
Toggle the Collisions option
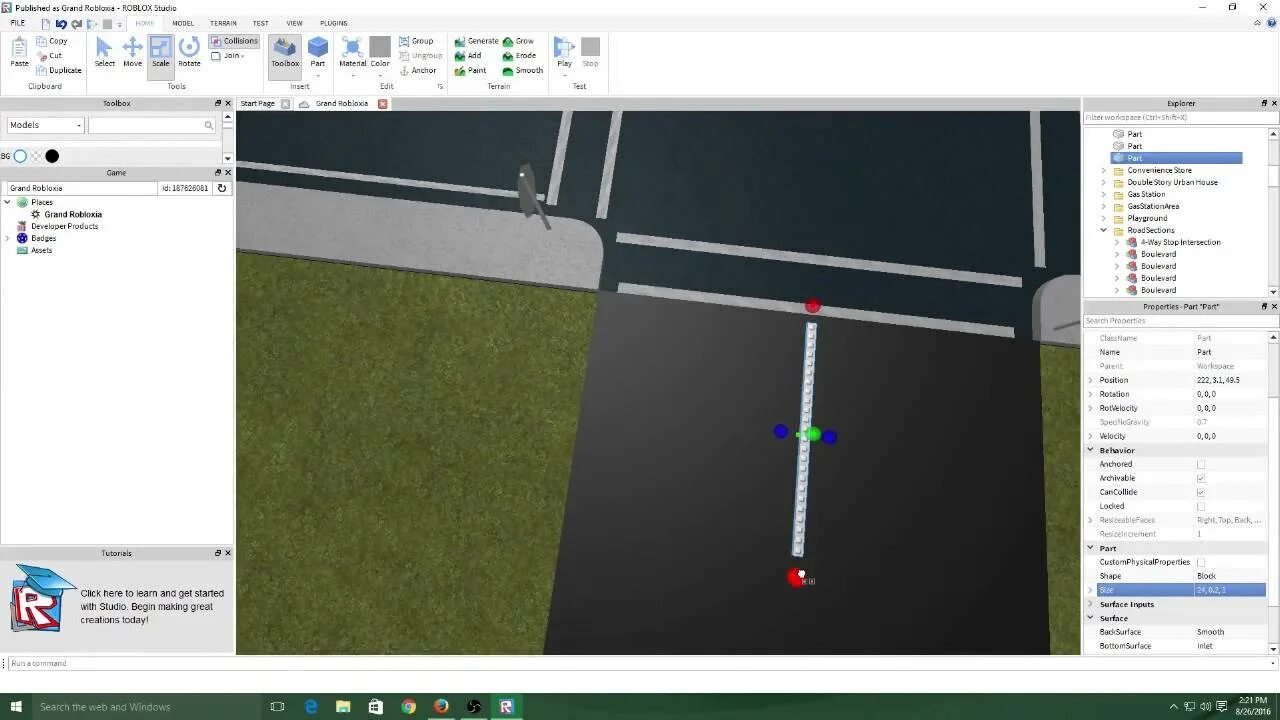(234, 41)
